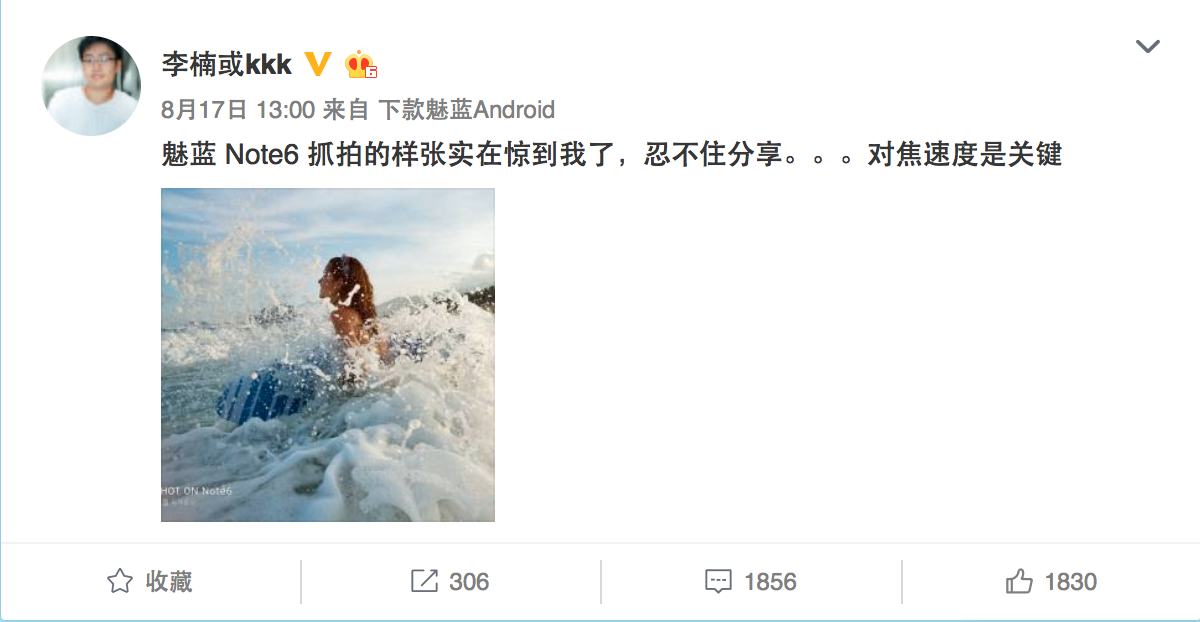Open 李楠或kkk's profile avatar
The height and width of the screenshot is (622, 1200).
coord(91,86)
